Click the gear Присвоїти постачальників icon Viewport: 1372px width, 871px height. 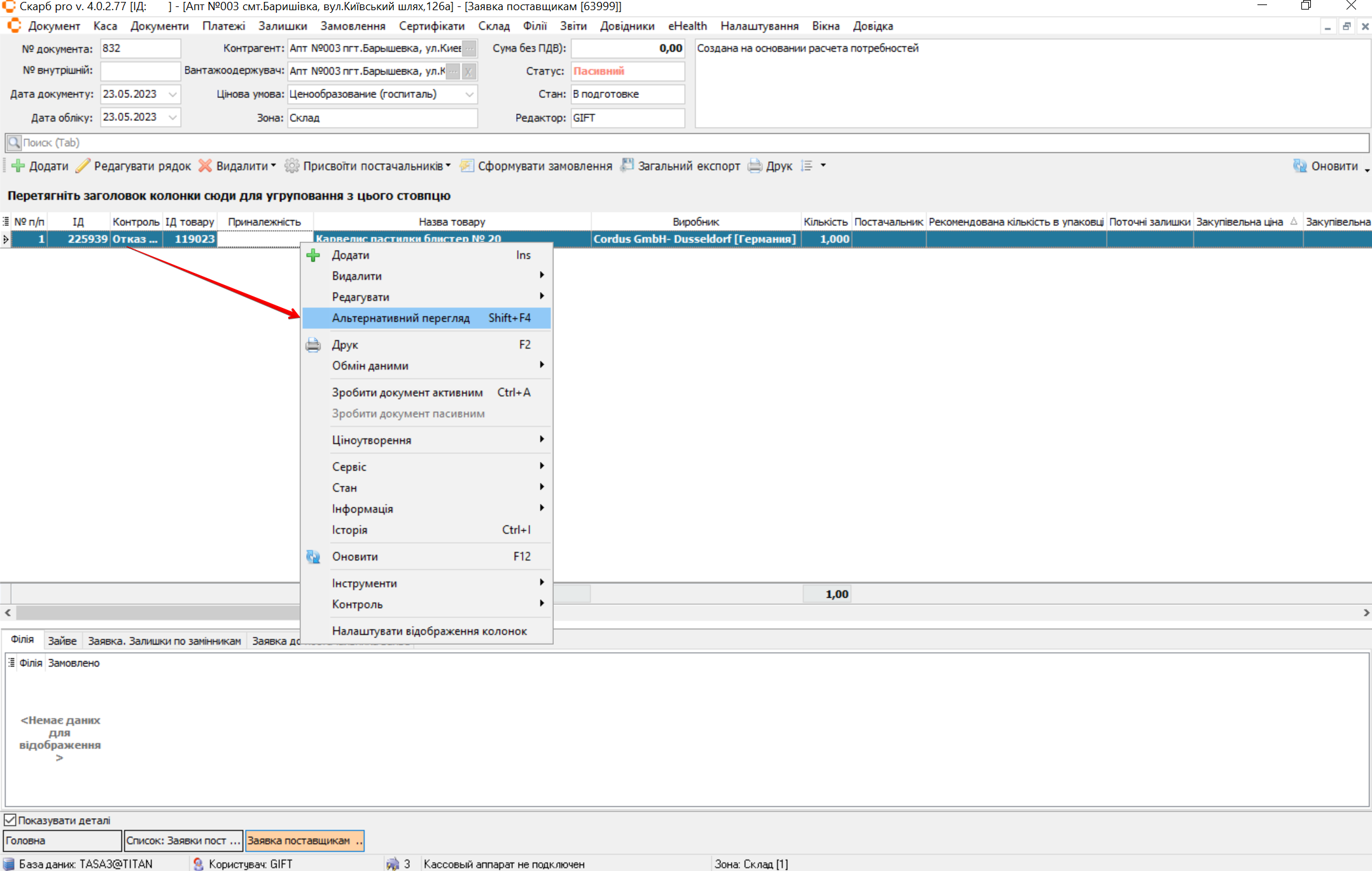click(x=291, y=166)
